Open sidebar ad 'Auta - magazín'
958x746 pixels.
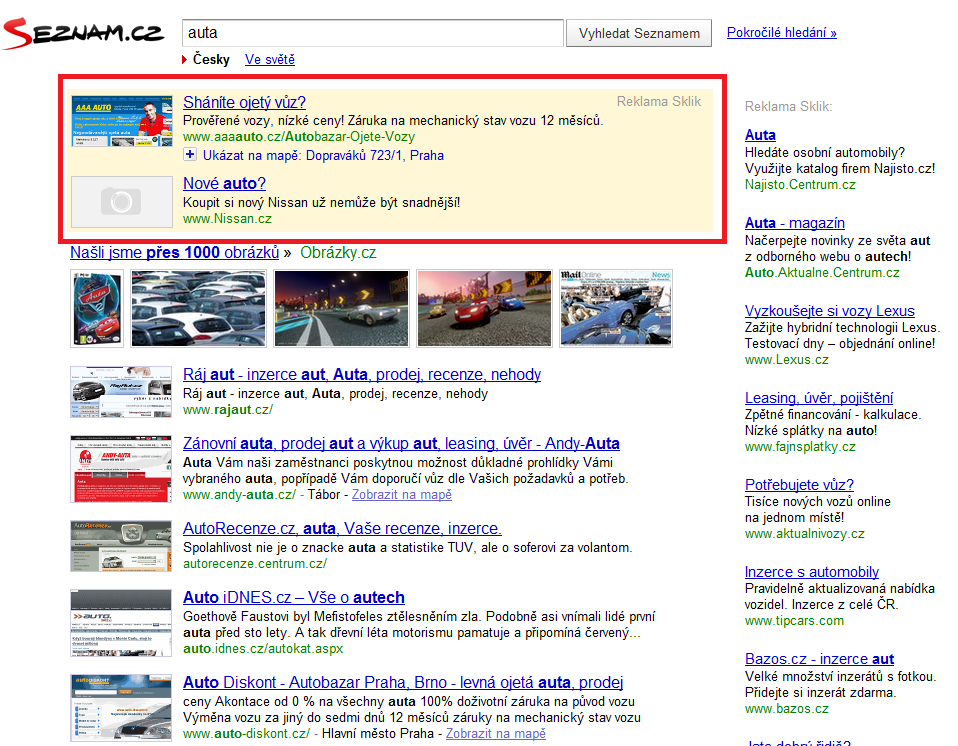795,223
